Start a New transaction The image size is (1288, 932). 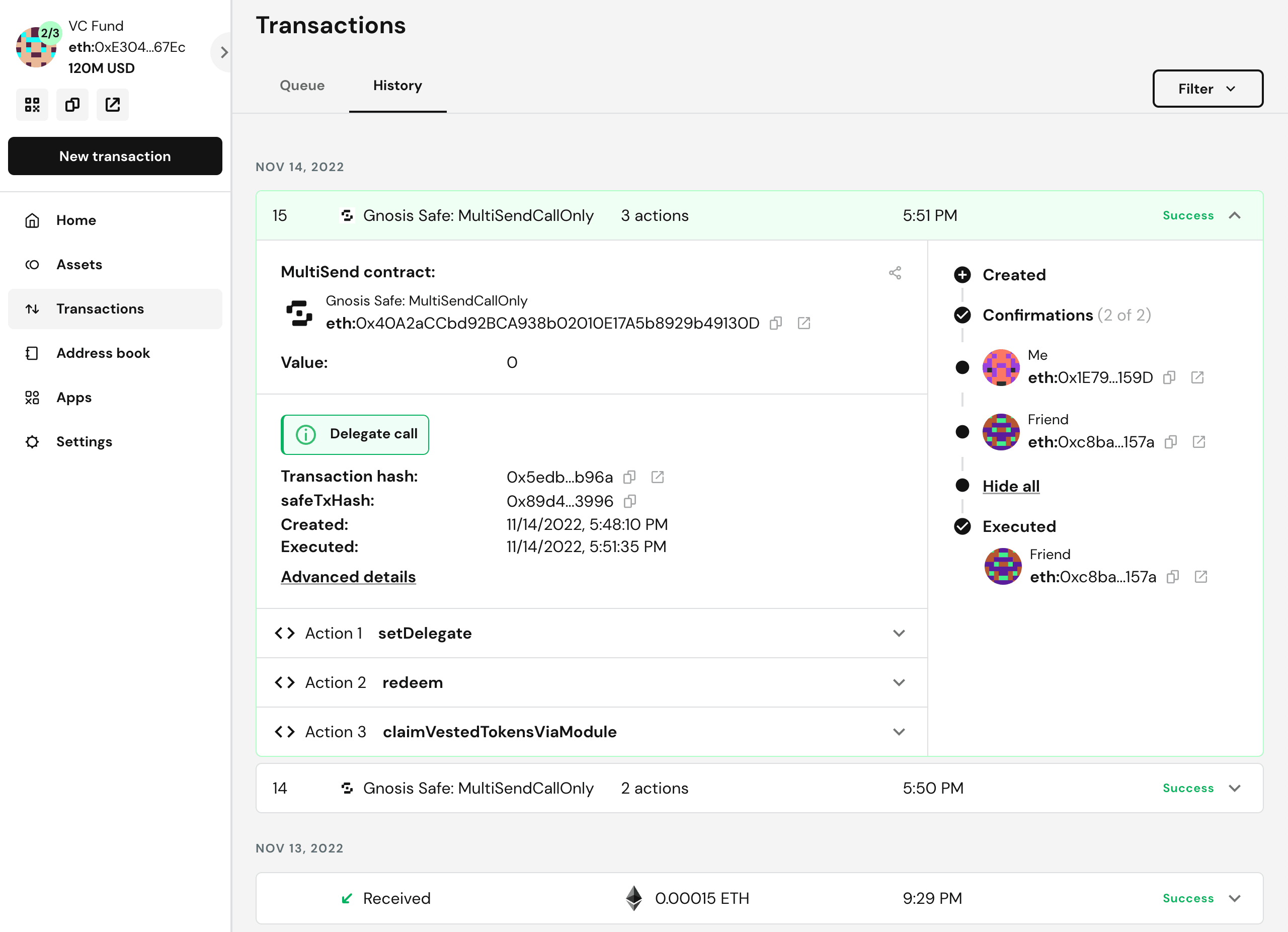coord(115,156)
